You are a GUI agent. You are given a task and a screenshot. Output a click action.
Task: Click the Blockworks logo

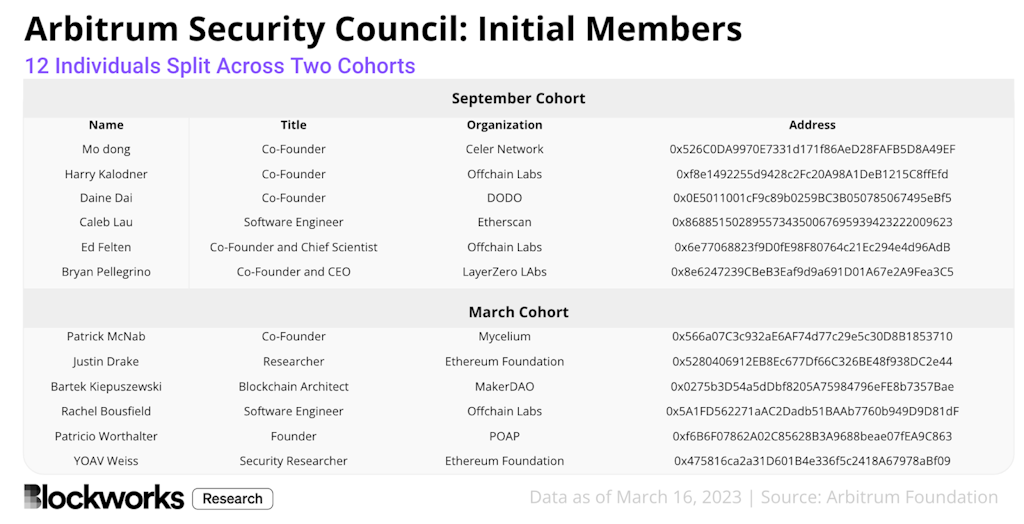pyautogui.click(x=104, y=497)
